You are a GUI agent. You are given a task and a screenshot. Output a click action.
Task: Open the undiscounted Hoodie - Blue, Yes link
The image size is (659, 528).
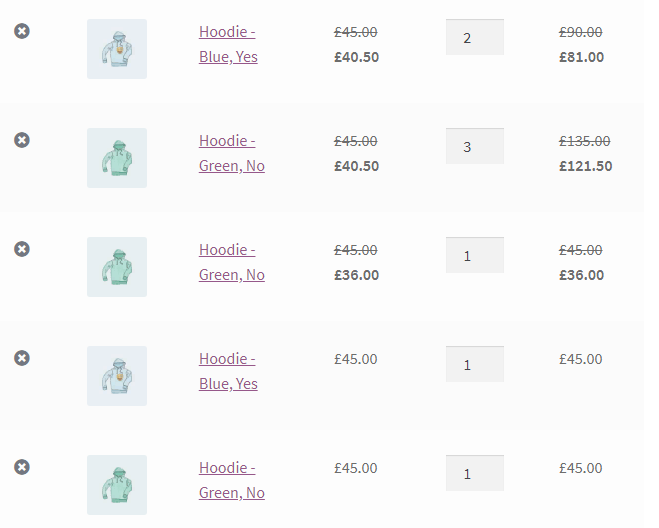pyautogui.click(x=228, y=371)
